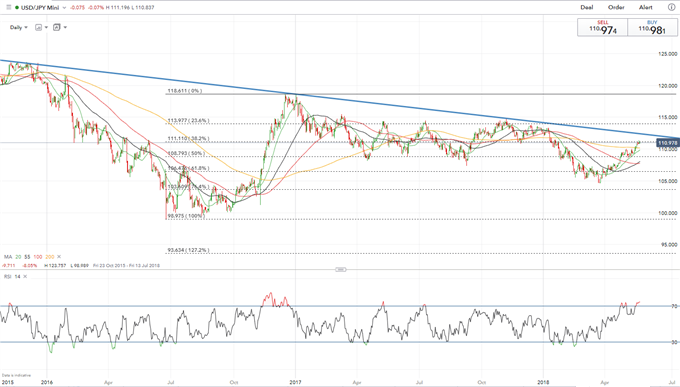Select the MA 100 period label
Image resolution: width=680 pixels, height=387 pixels.
(x=38, y=257)
